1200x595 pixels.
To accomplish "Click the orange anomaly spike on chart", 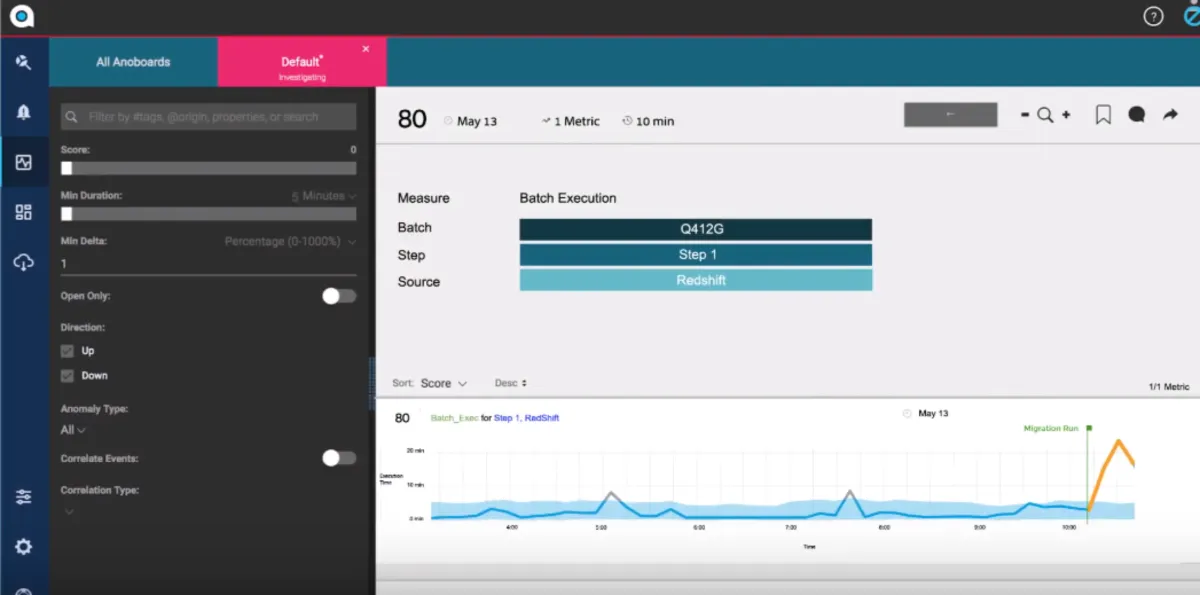I will point(1118,442).
